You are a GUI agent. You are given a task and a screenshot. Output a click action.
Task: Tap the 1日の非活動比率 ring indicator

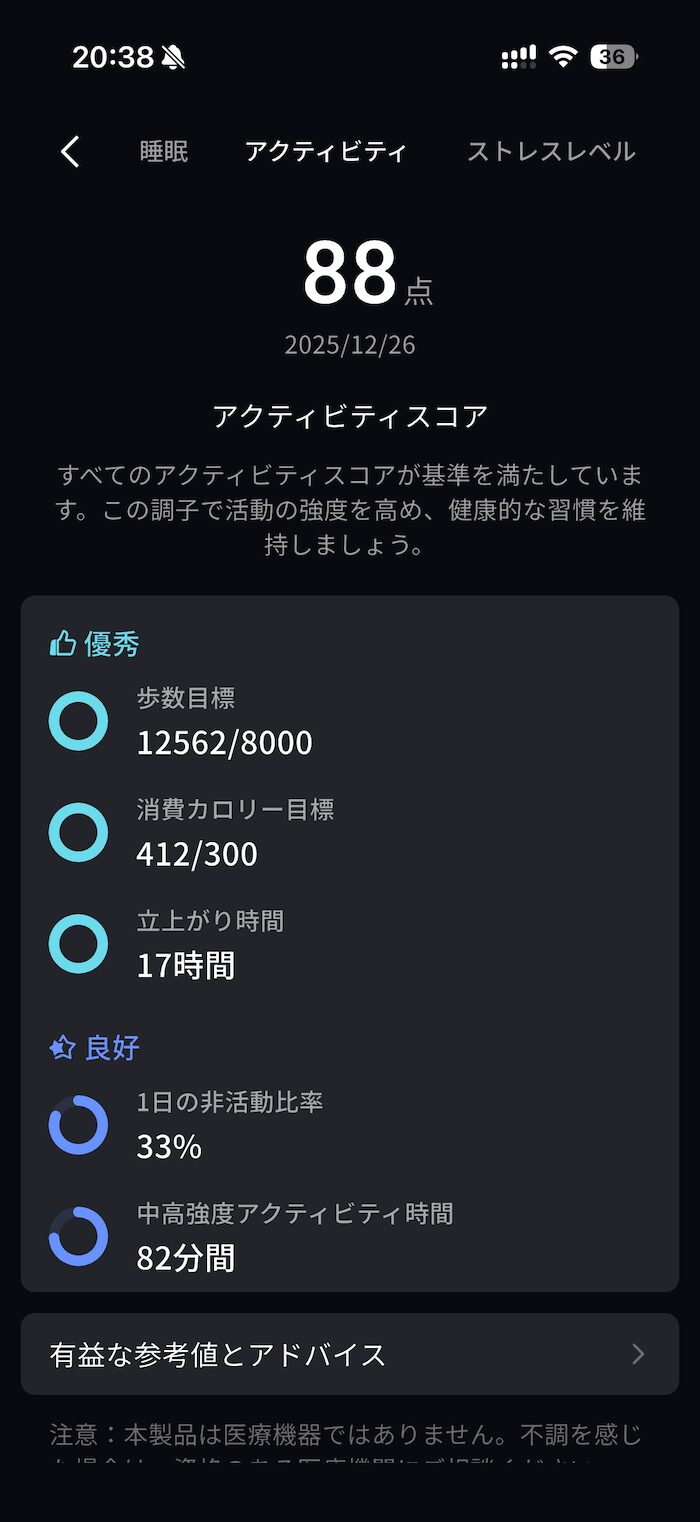tap(78, 1125)
